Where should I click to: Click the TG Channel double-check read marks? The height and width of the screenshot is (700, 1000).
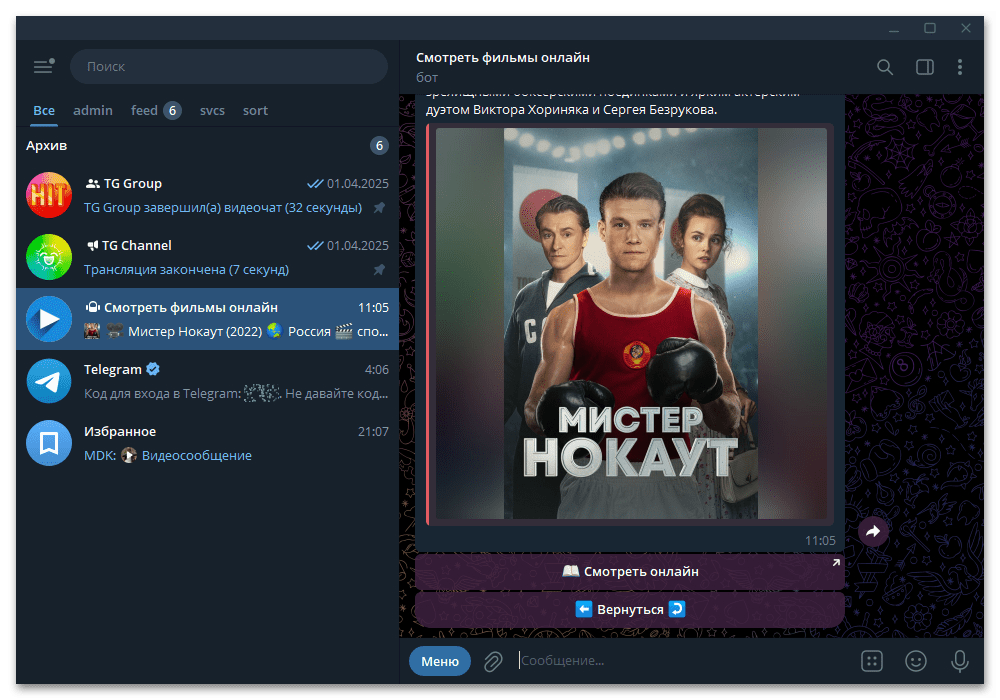315,245
